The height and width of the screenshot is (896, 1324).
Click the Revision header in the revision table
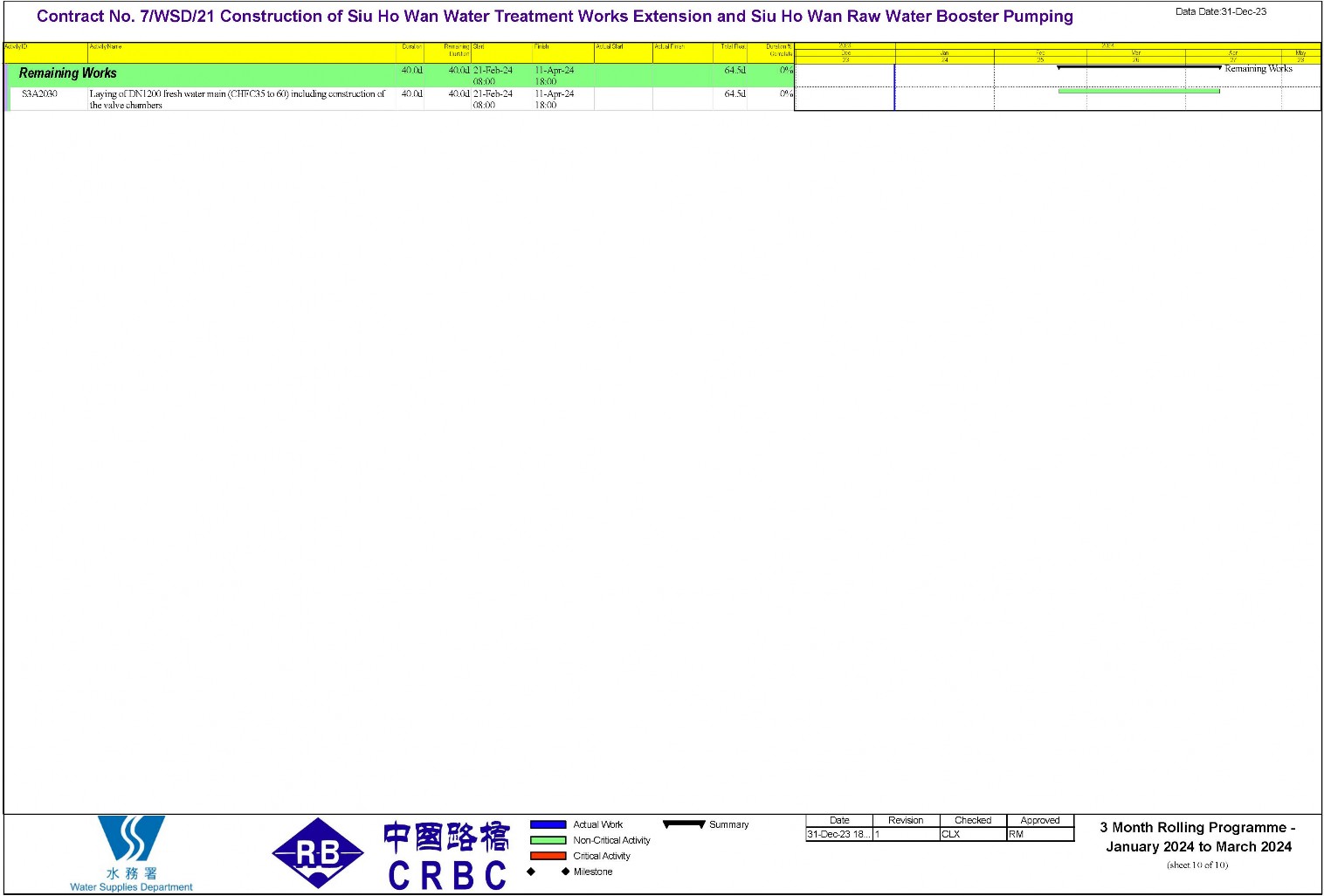tap(906, 820)
